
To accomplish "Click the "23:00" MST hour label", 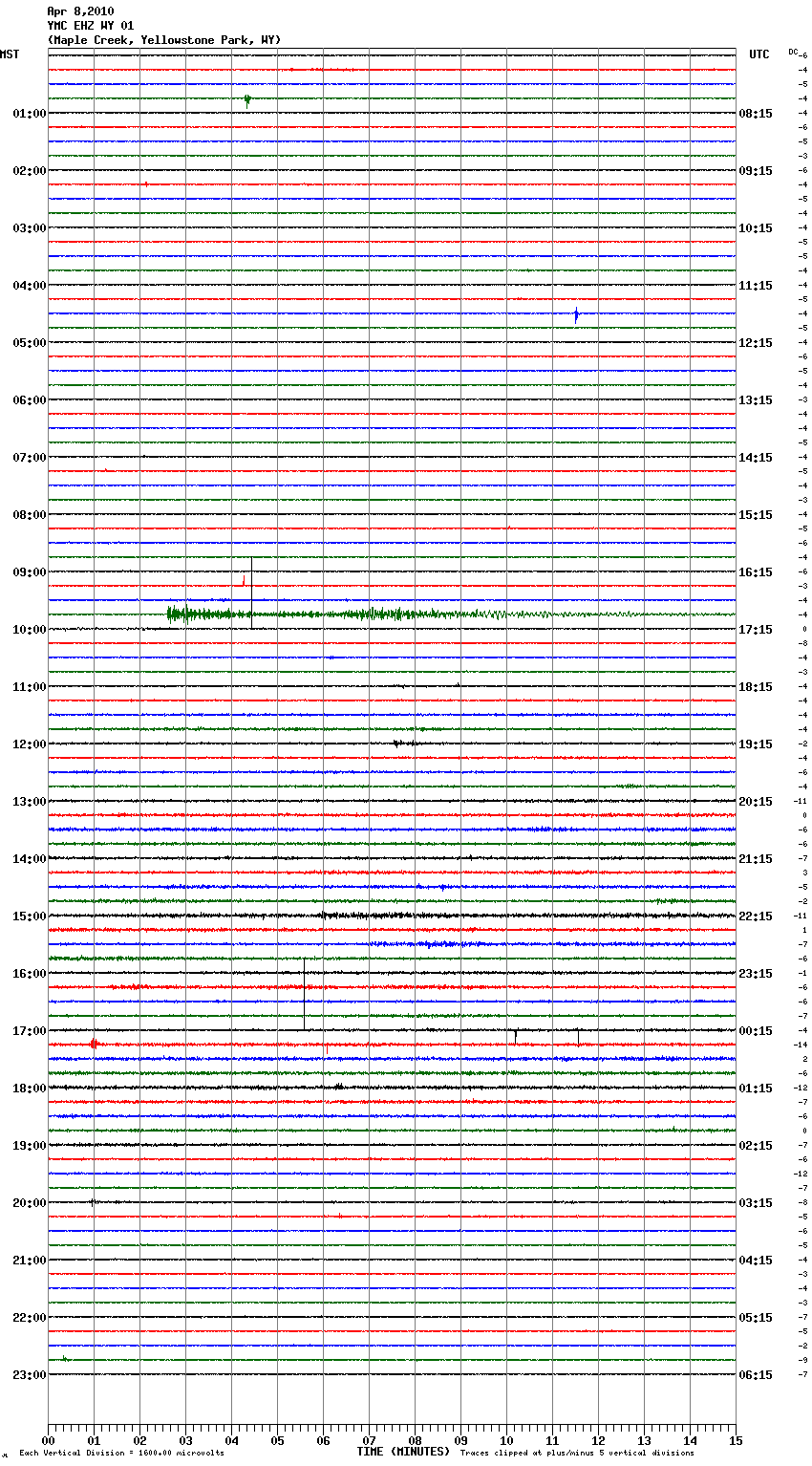I will [x=30, y=1375].
